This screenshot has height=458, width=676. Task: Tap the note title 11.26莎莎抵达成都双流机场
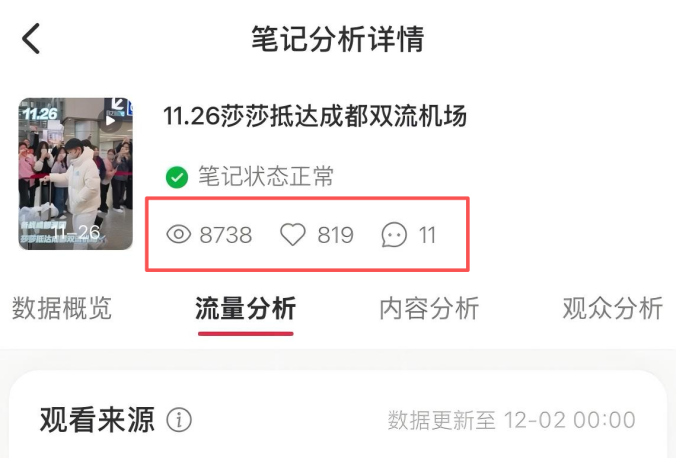315,116
